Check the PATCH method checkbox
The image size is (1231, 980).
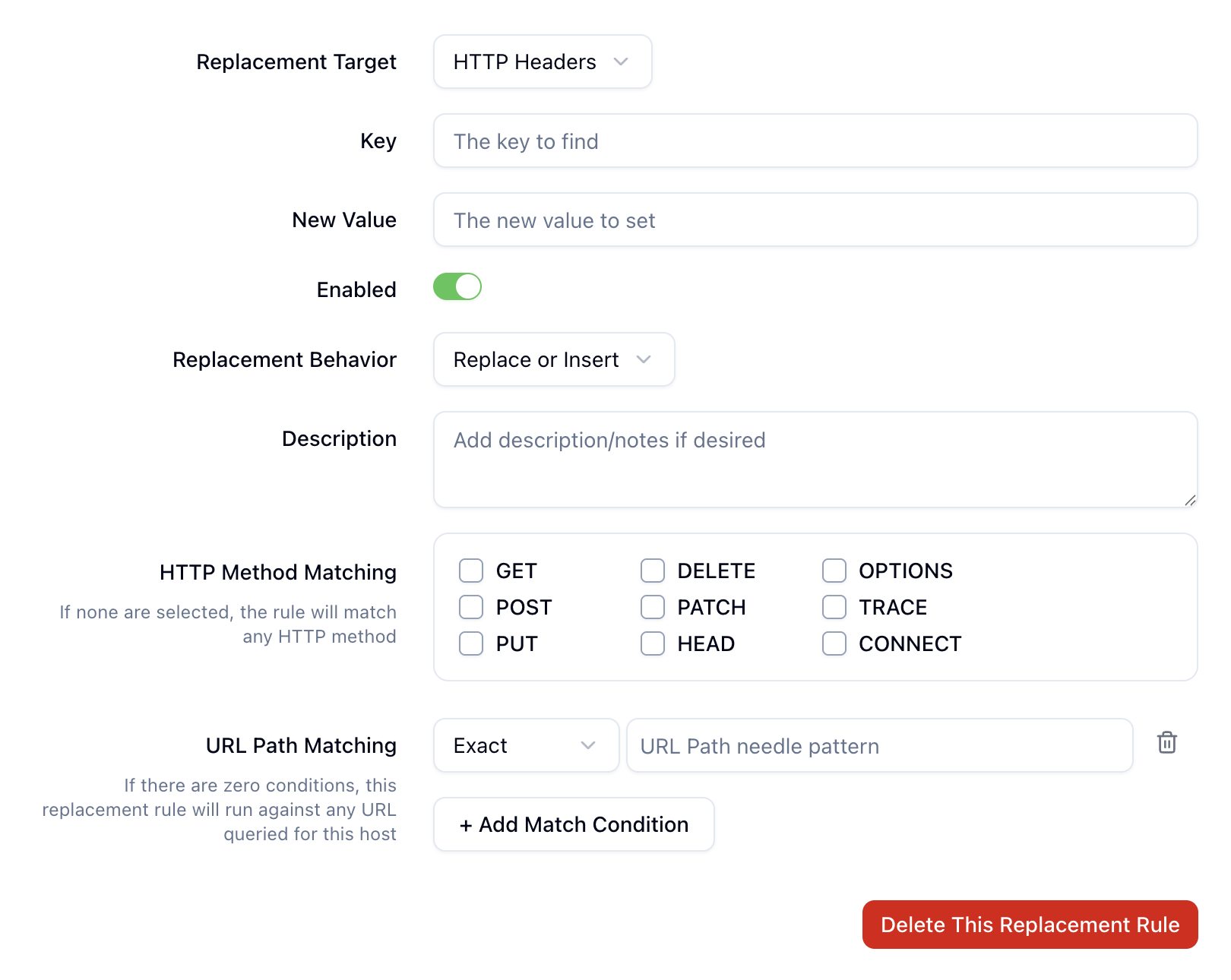[653, 607]
